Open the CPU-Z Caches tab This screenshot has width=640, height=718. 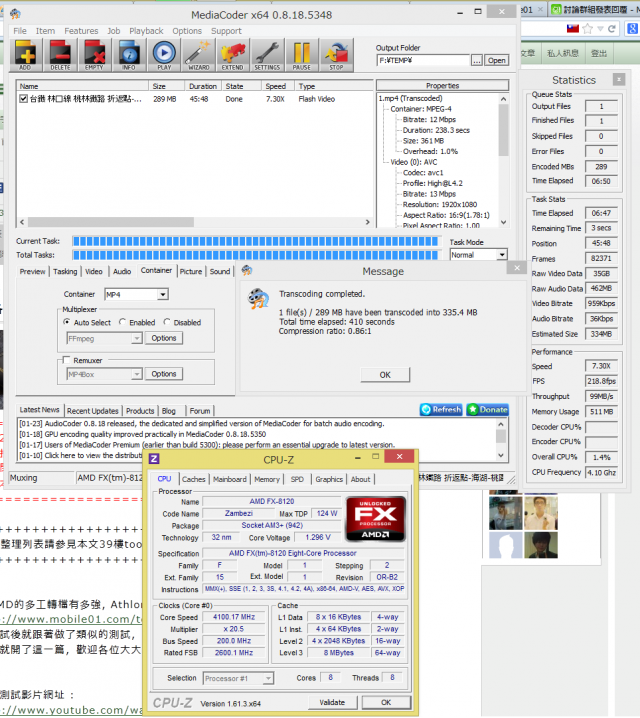[x=194, y=479]
